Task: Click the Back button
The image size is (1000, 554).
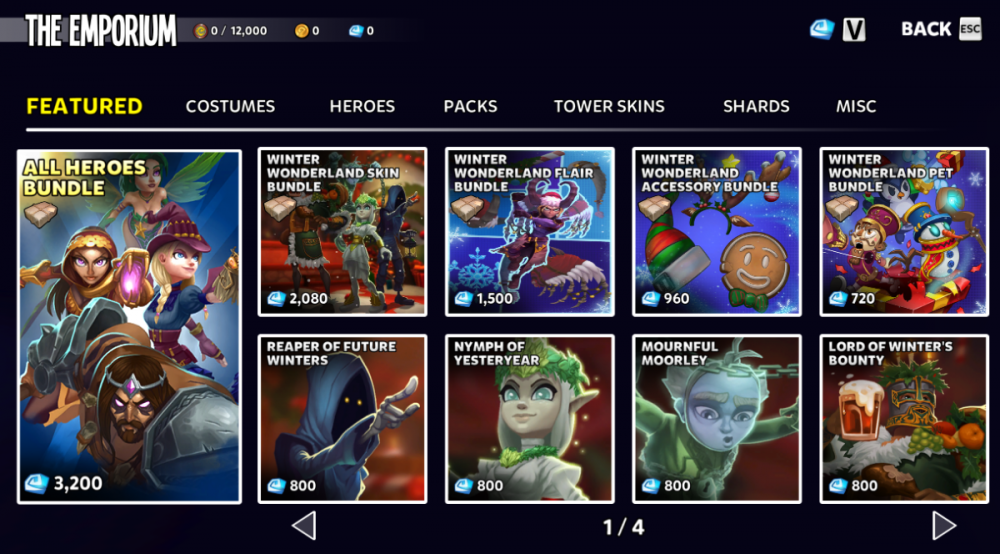Action: coord(926,29)
